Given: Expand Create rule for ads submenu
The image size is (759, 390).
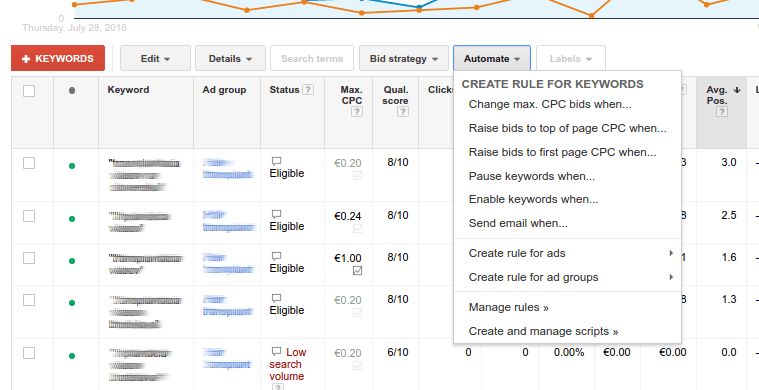Looking at the screenshot, I should point(567,253).
